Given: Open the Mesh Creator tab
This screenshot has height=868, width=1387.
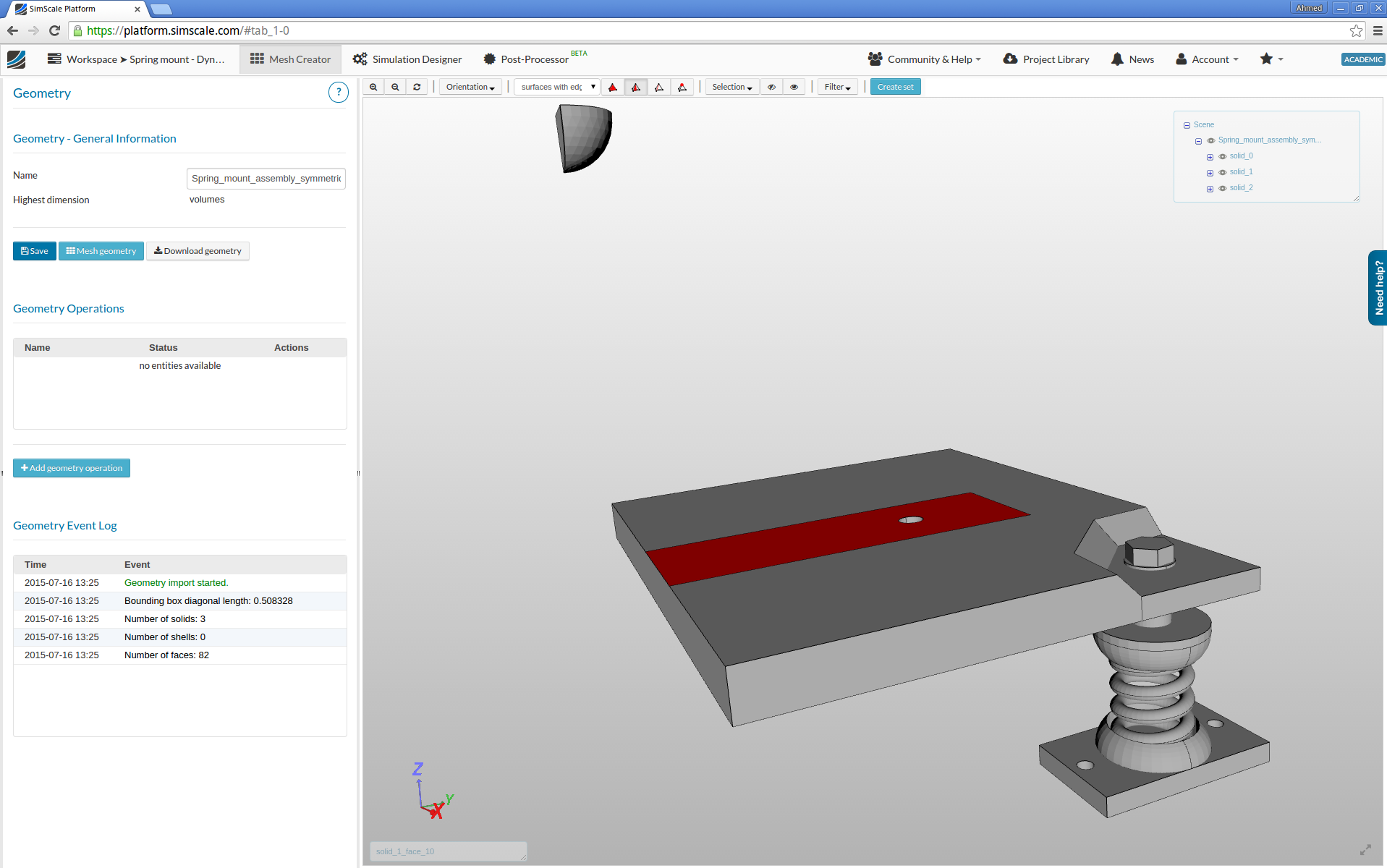Looking at the screenshot, I should (x=290, y=59).
